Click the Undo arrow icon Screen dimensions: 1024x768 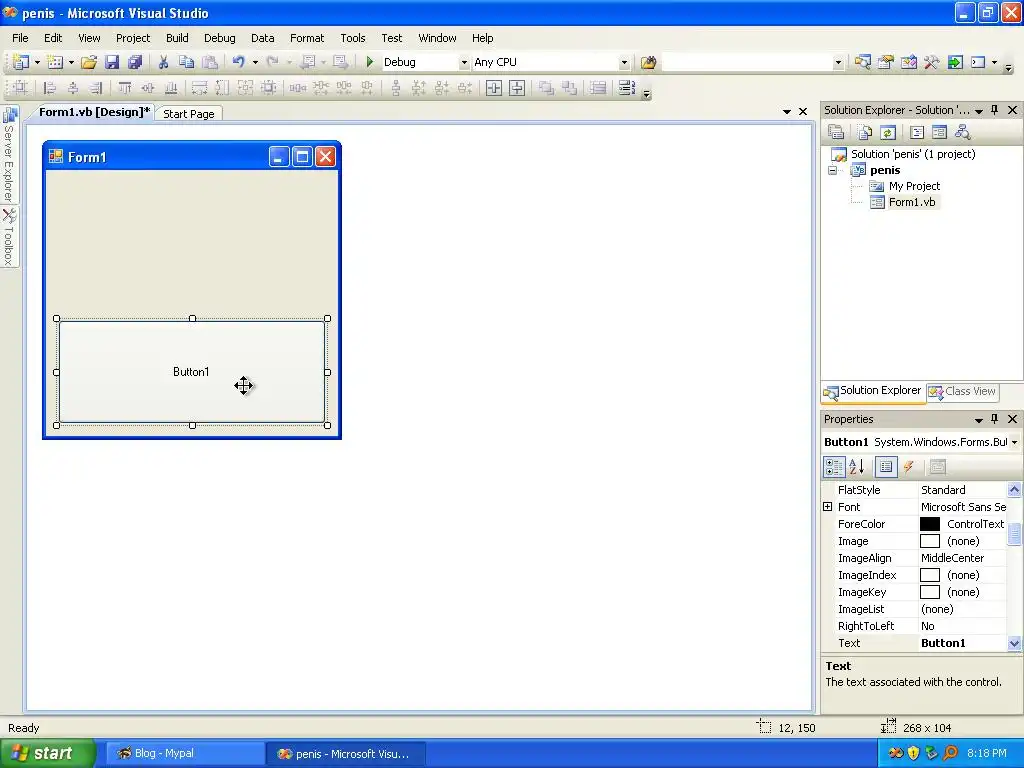(x=239, y=62)
